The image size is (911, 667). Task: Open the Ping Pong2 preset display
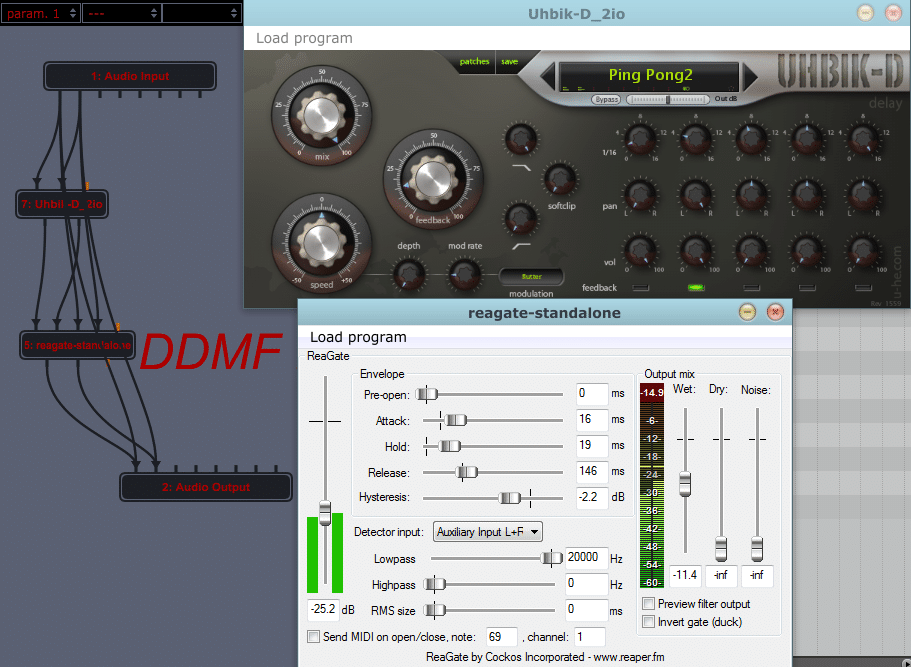pyautogui.click(x=649, y=75)
